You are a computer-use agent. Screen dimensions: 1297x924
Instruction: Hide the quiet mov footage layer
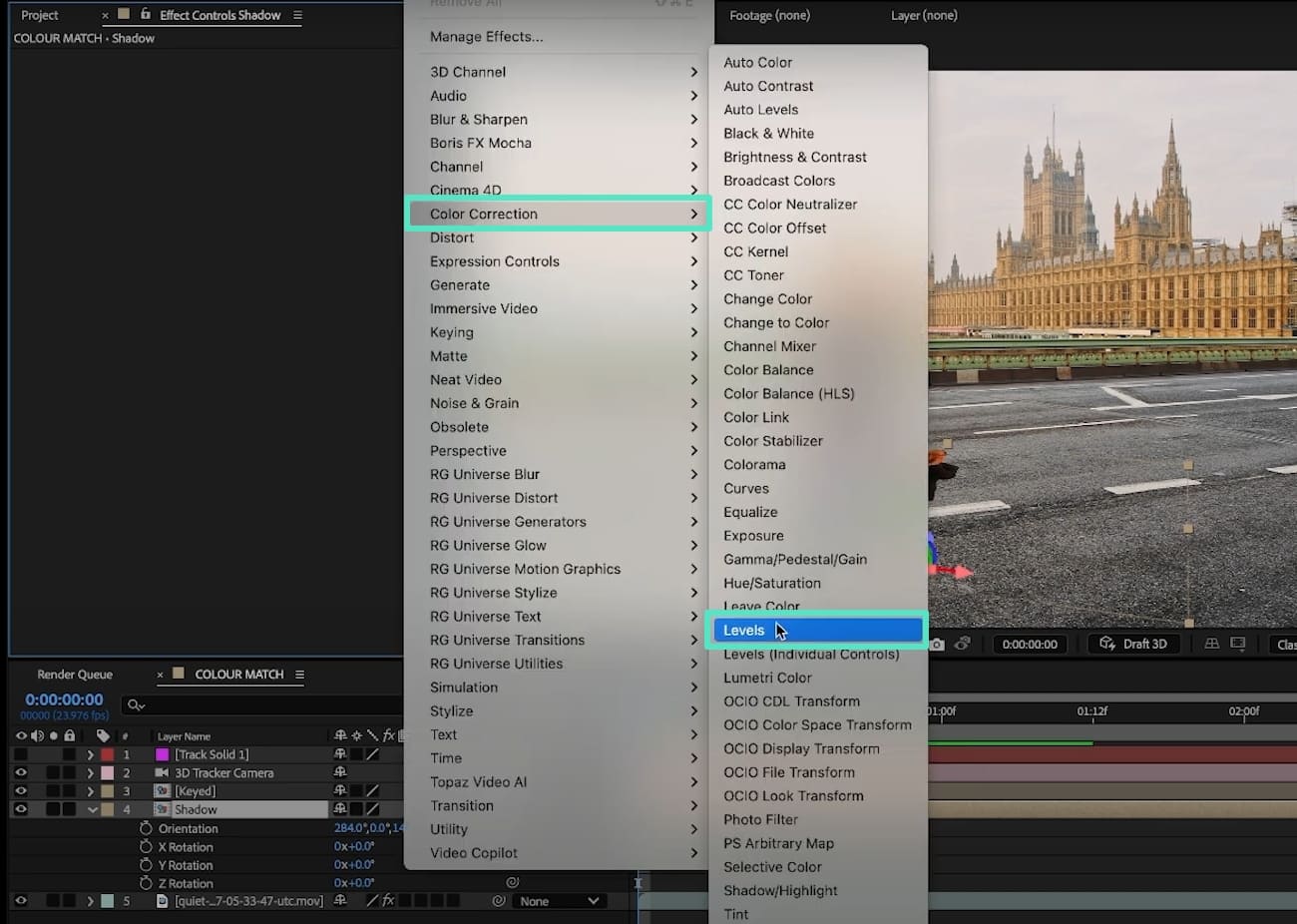coord(20,901)
